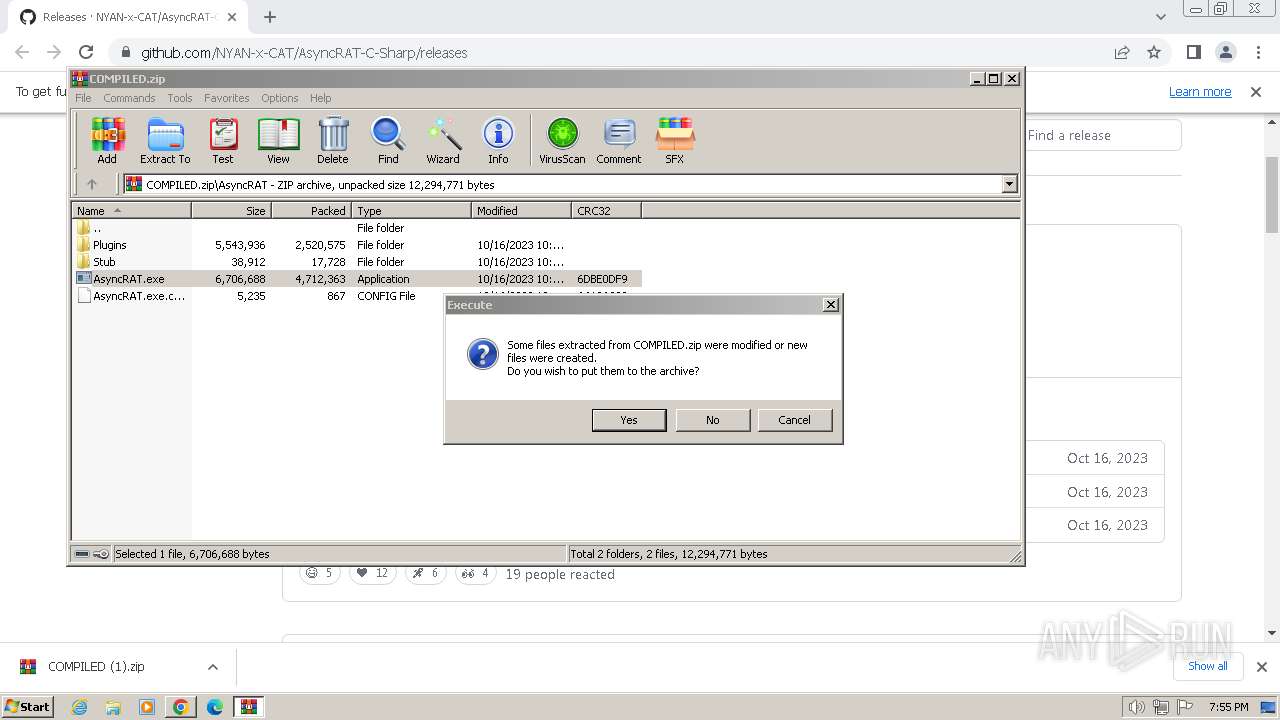Screen dimensions: 1280x720
Task: Select the parent '..' folder row
Action: click(x=357, y=228)
